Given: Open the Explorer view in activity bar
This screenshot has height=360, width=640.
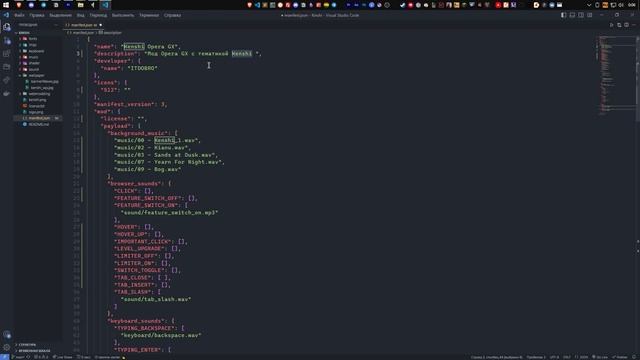Looking at the screenshot, I should (x=7, y=27).
